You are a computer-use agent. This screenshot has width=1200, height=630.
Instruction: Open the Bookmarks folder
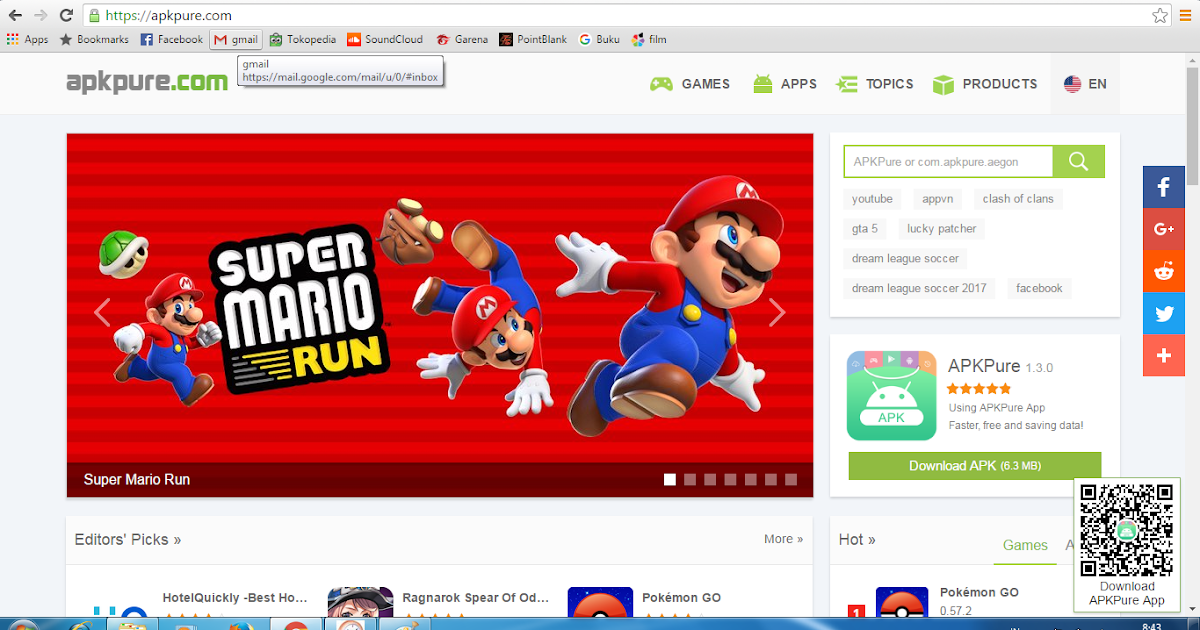pyautogui.click(x=95, y=40)
